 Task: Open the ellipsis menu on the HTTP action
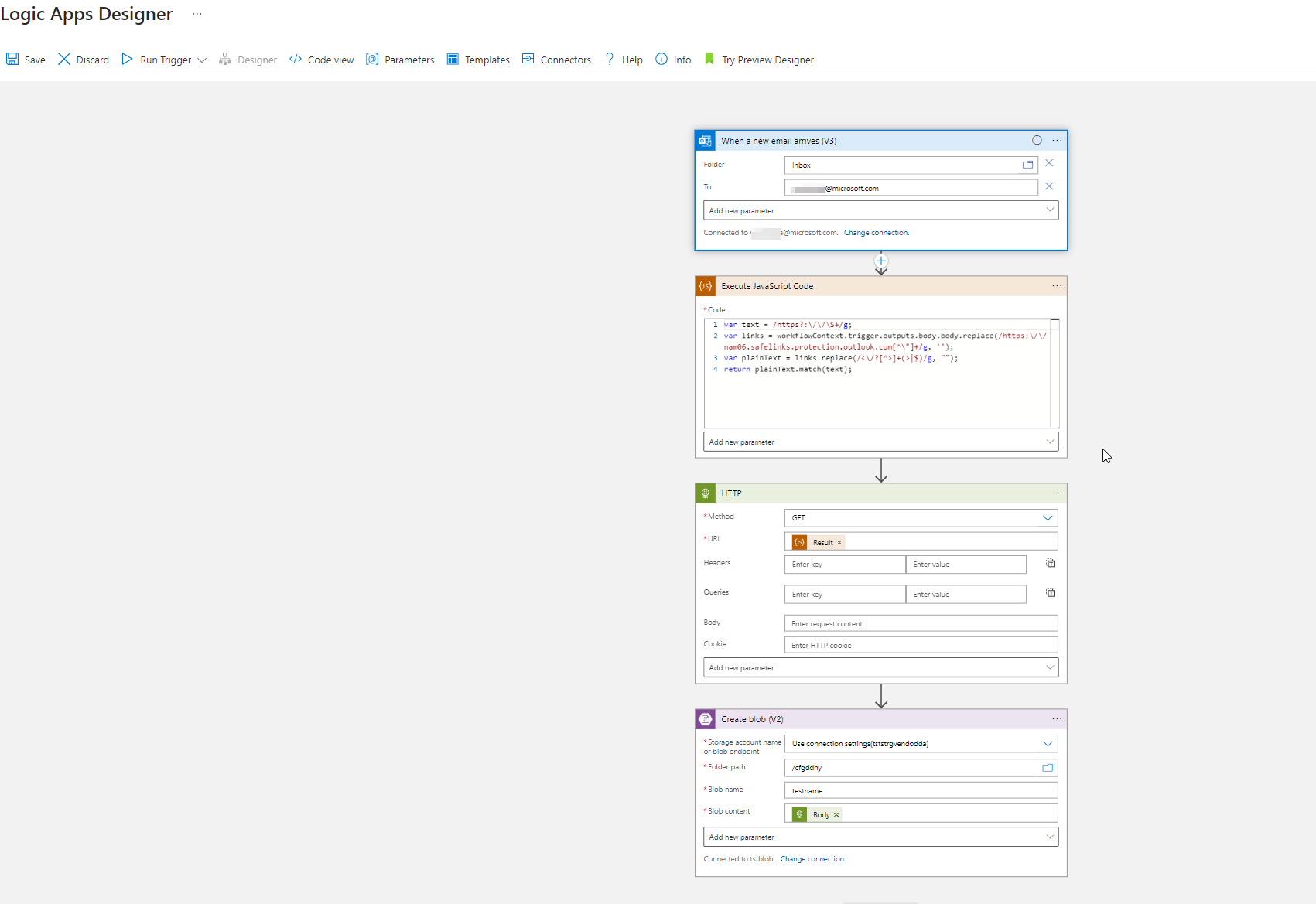click(1057, 493)
